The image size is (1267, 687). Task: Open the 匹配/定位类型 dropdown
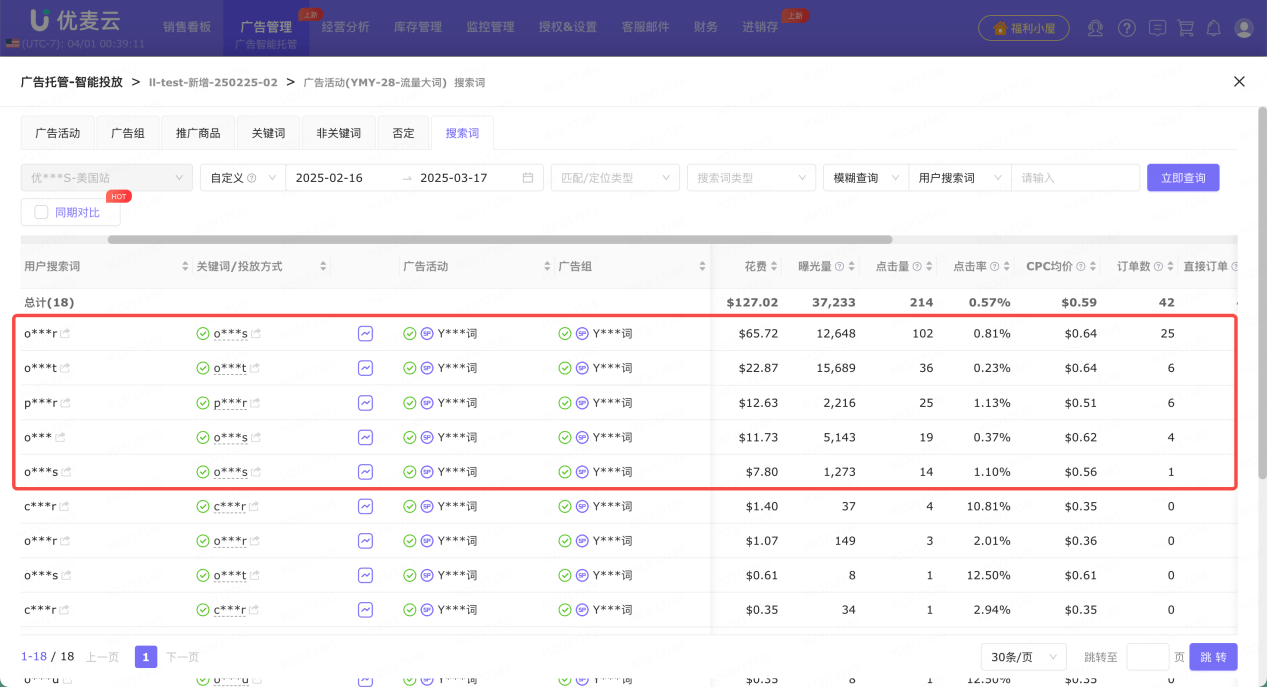click(615, 178)
